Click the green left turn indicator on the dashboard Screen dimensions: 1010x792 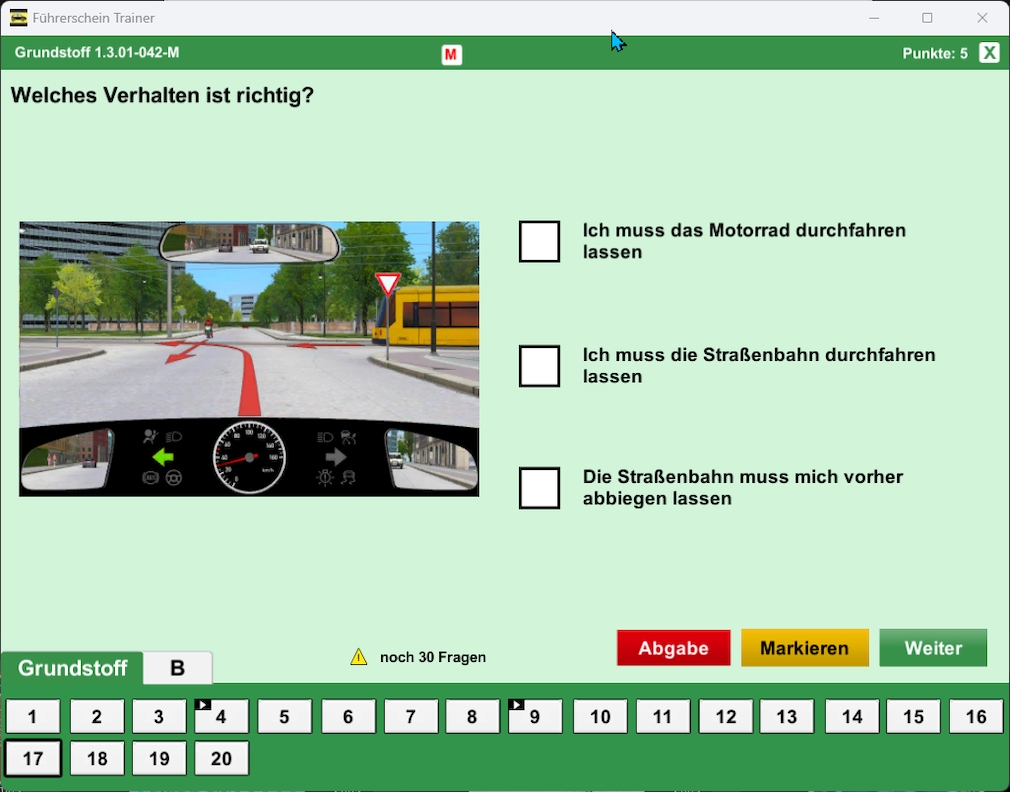pyautogui.click(x=163, y=457)
